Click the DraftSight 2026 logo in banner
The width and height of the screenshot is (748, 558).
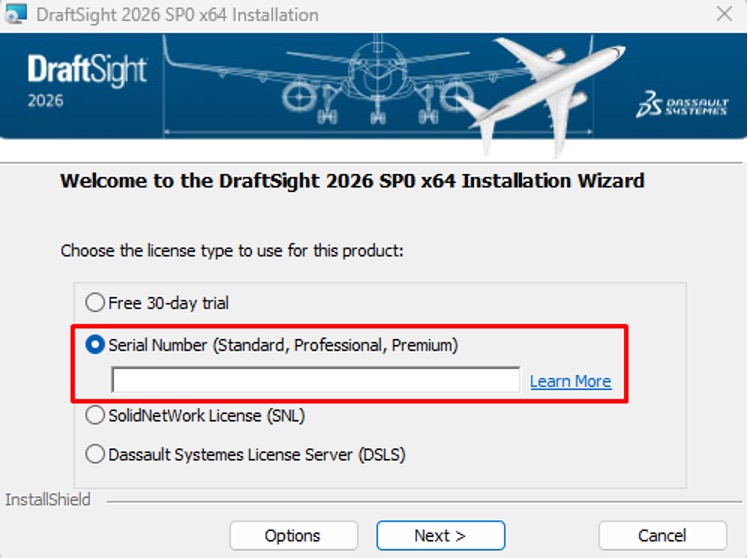tap(87, 80)
